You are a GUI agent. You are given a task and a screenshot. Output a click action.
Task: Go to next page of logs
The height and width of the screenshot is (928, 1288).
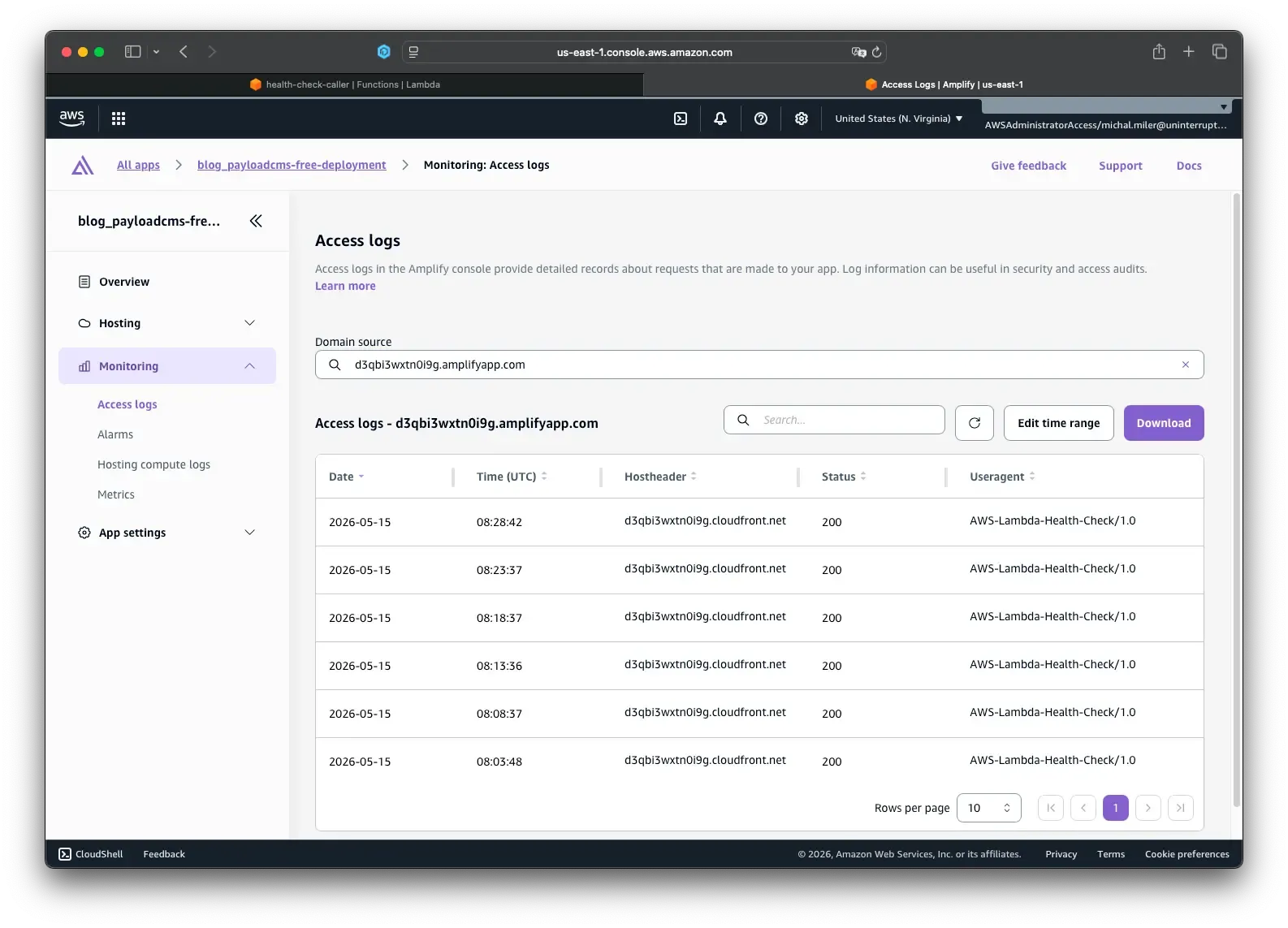1148,808
